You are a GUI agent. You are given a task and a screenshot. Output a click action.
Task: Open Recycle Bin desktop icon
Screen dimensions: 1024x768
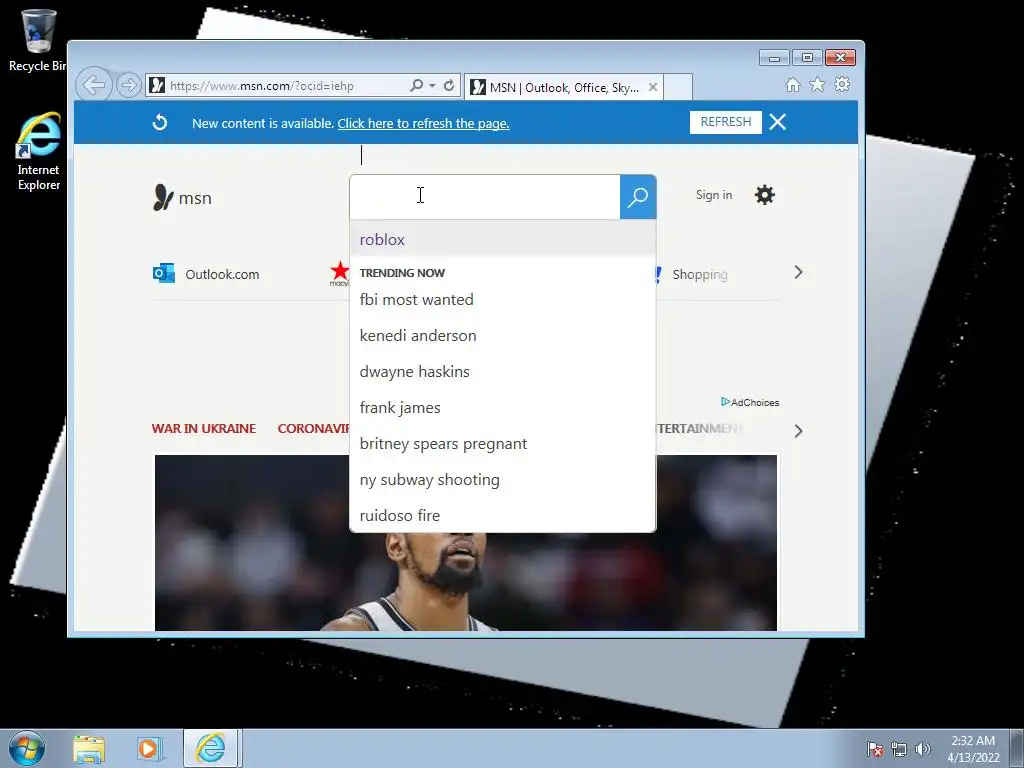pyautogui.click(x=37, y=40)
